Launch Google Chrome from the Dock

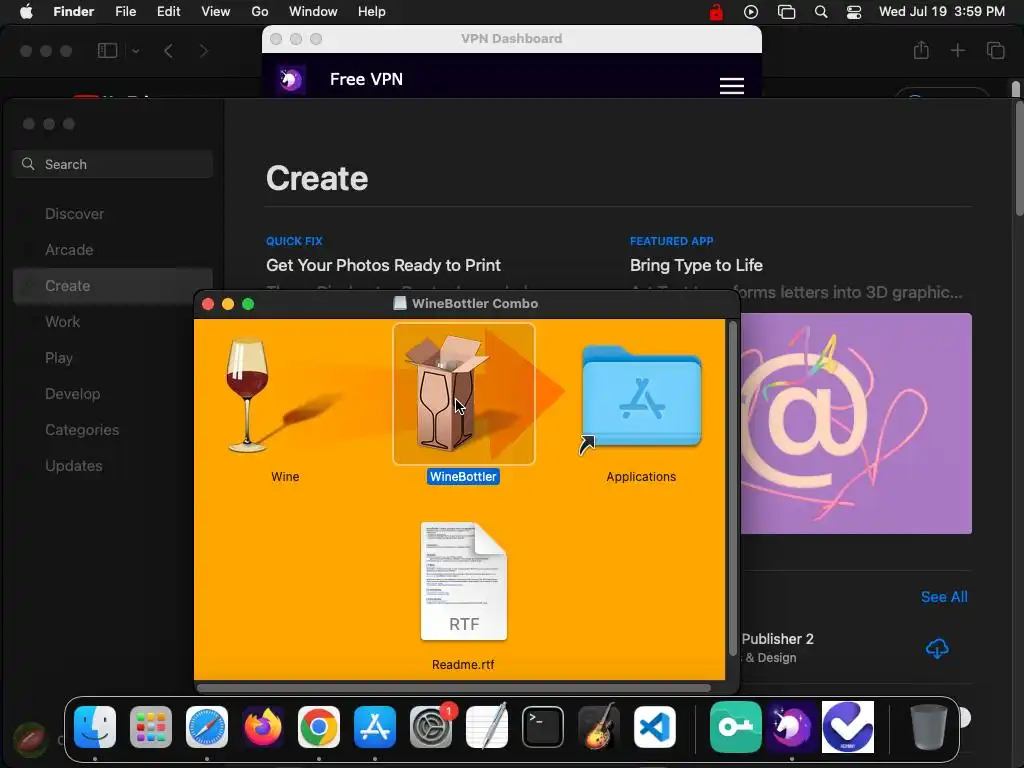pos(319,727)
